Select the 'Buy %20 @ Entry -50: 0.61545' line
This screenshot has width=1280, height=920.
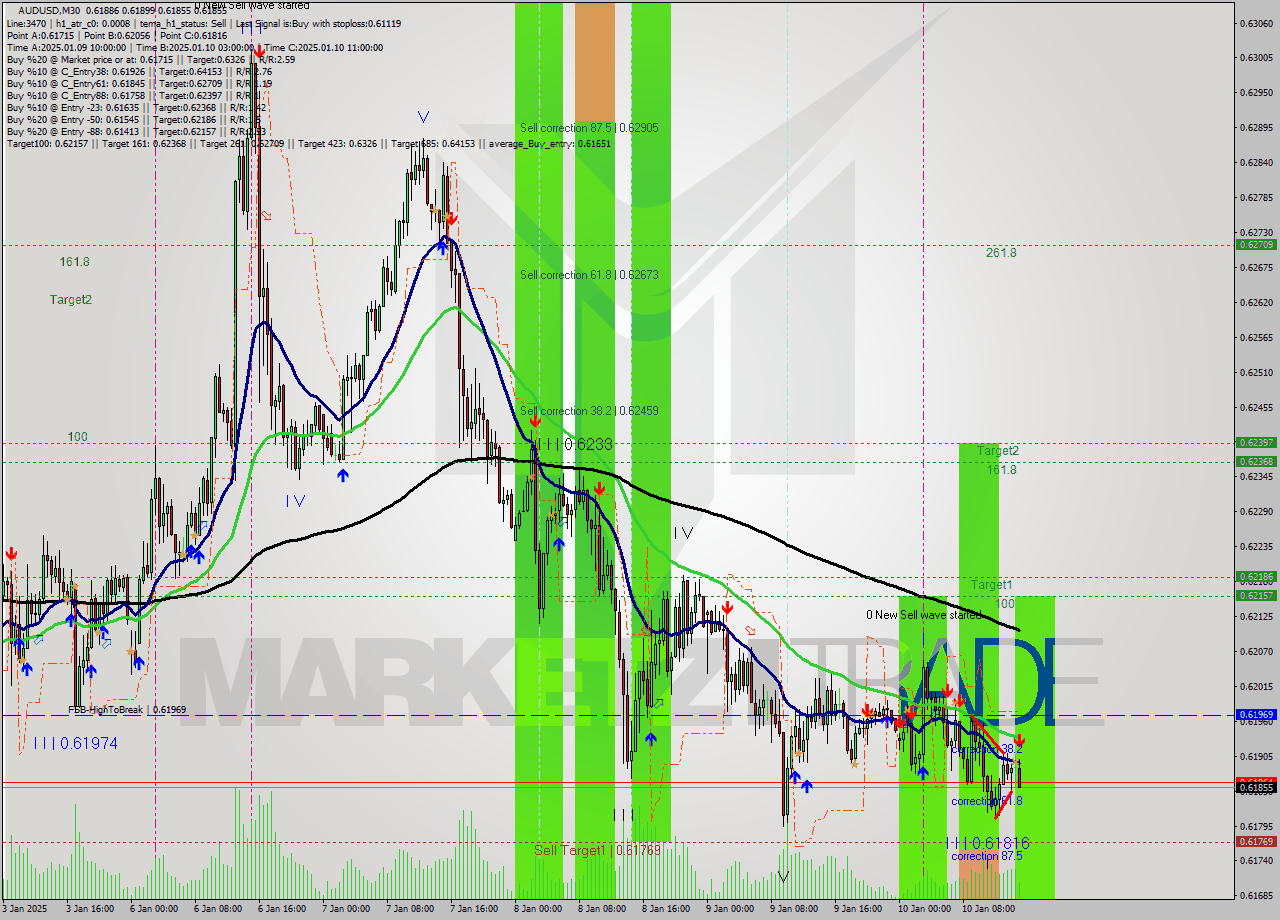135,119
